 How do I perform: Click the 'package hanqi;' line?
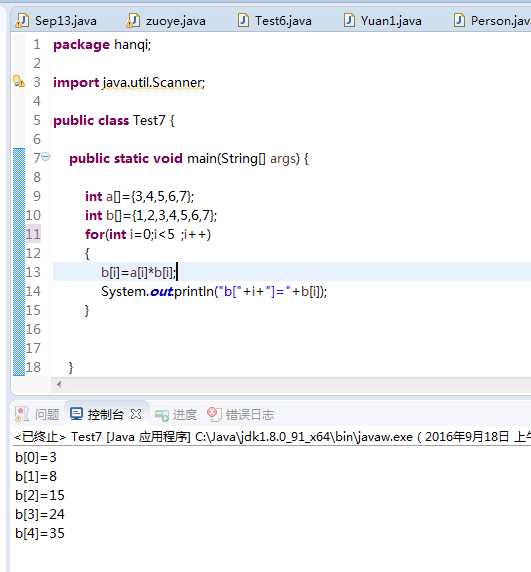(x=102, y=45)
